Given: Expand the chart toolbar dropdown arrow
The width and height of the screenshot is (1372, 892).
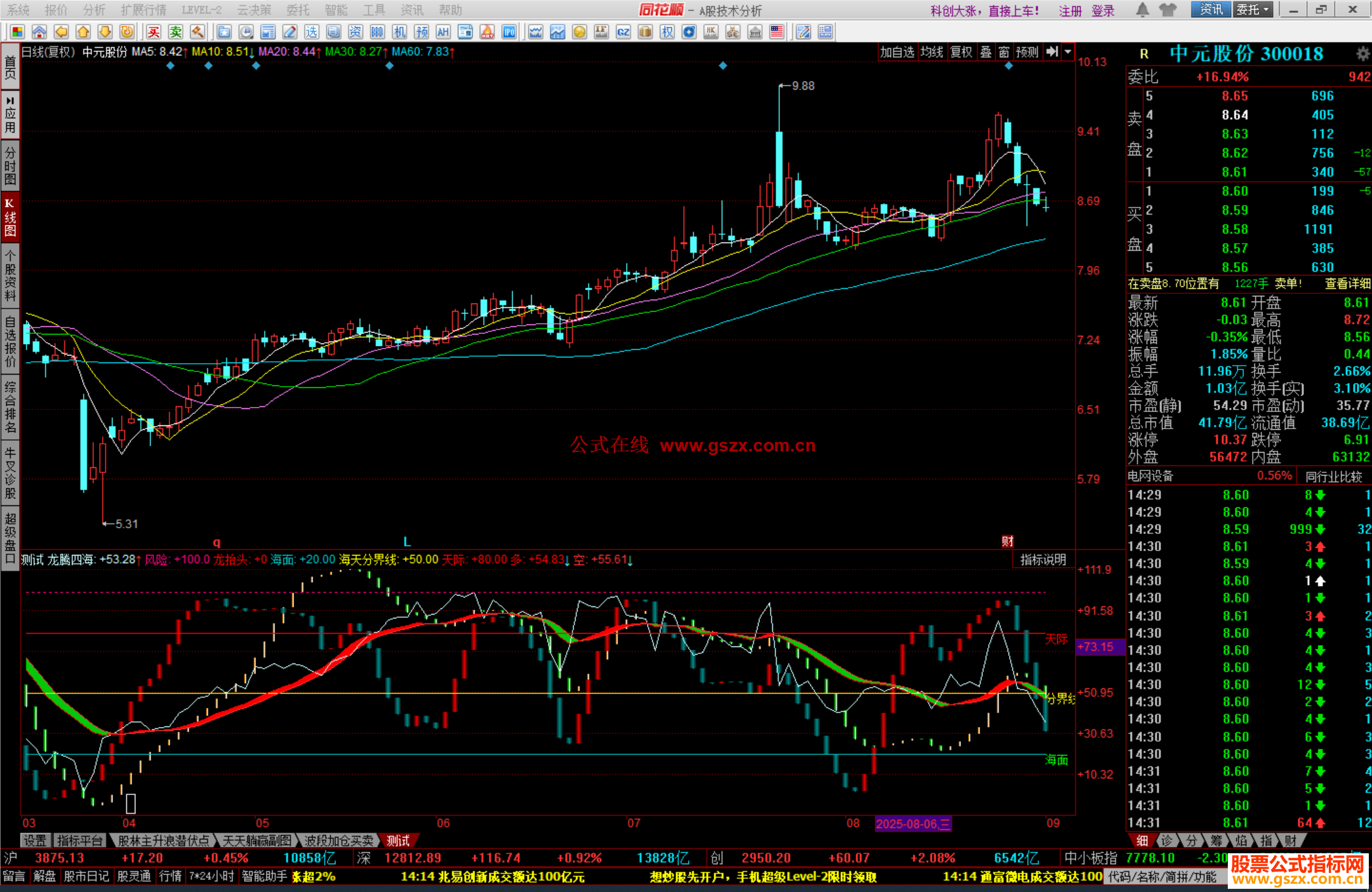Looking at the screenshot, I should click(x=1068, y=52).
